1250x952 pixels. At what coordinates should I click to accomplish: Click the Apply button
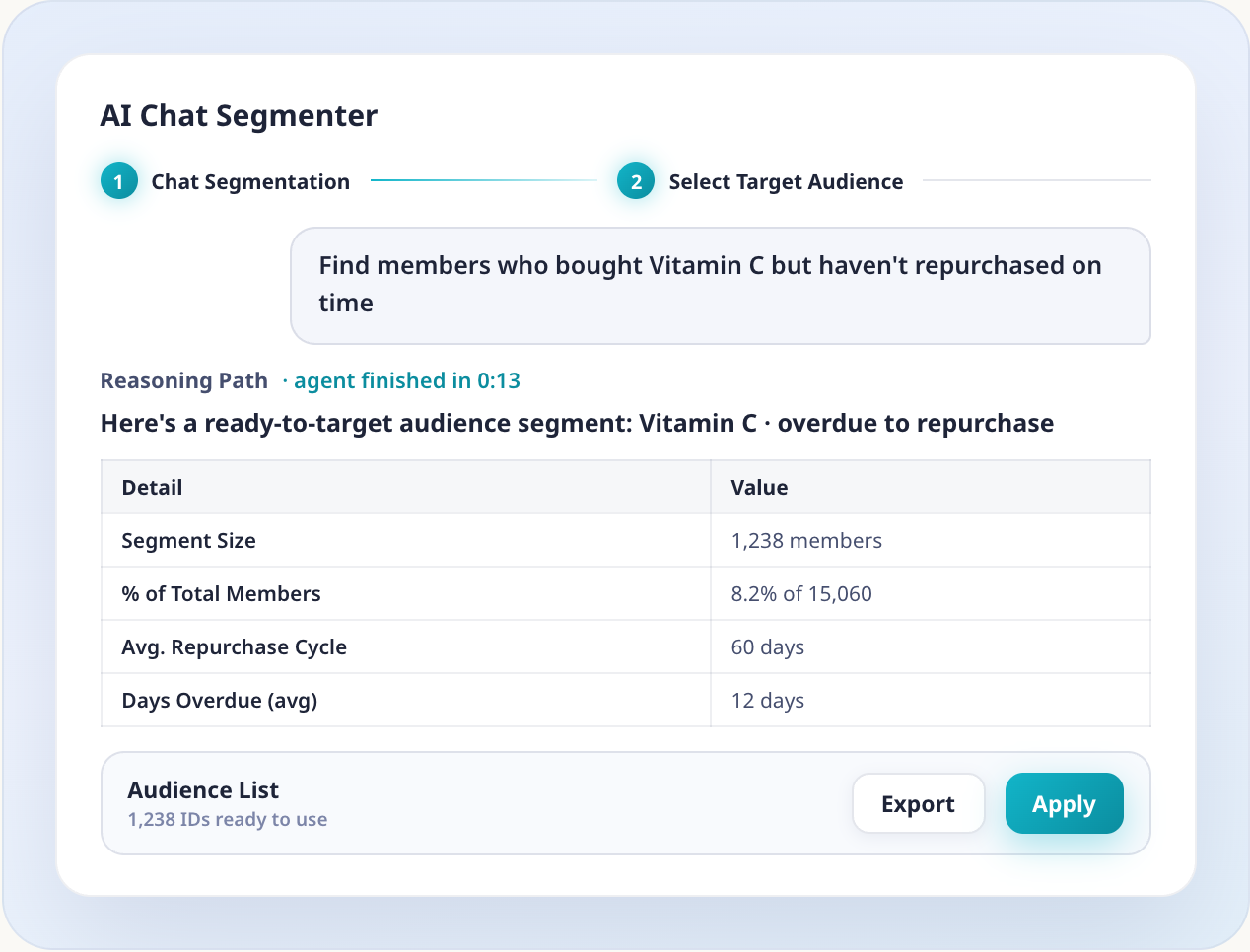pos(1064,803)
